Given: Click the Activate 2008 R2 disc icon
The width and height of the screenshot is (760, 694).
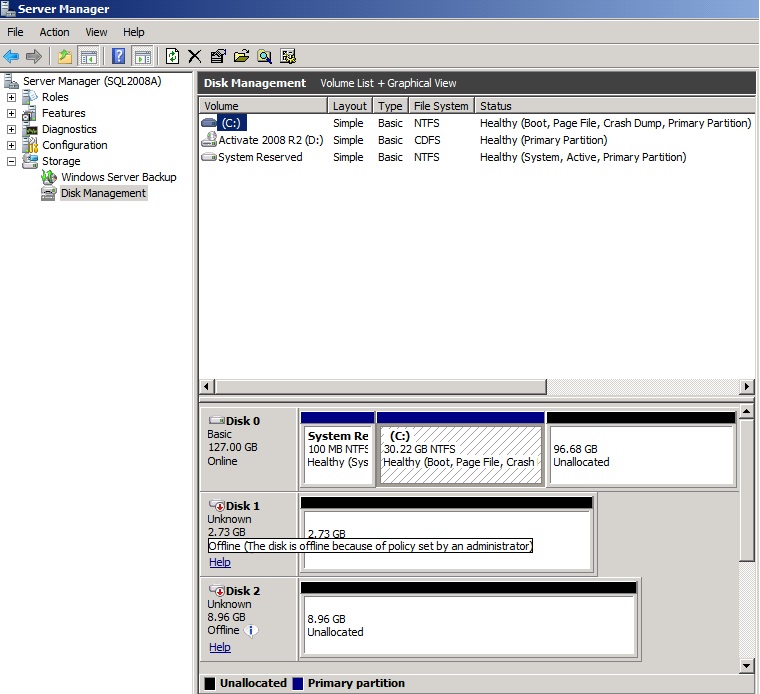Looking at the screenshot, I should [209, 140].
